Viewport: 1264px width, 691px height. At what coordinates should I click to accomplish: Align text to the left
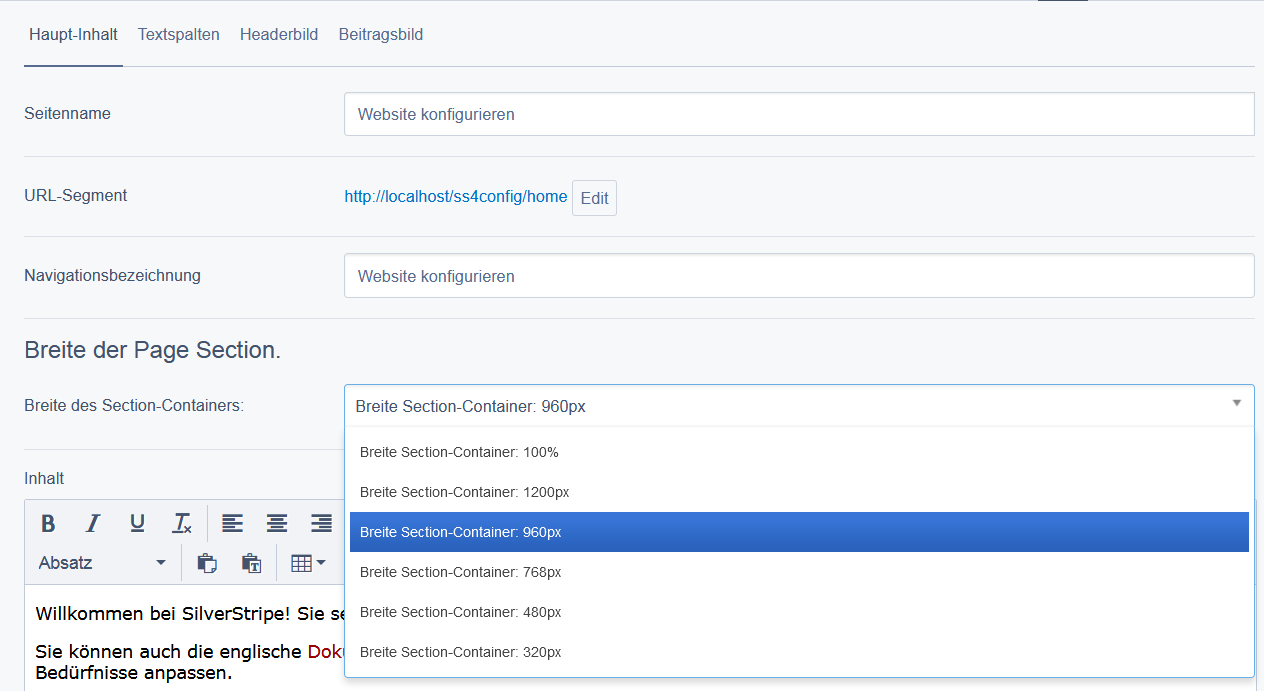[x=232, y=523]
